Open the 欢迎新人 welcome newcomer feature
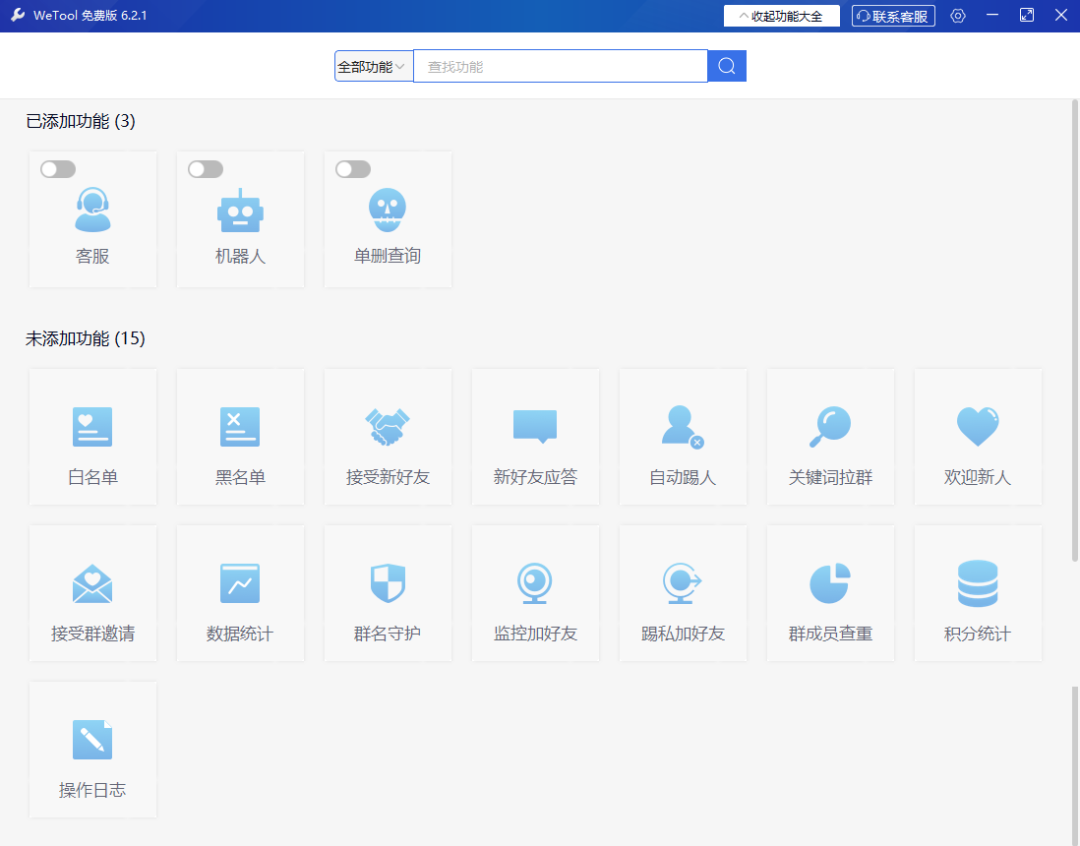 pos(978,437)
